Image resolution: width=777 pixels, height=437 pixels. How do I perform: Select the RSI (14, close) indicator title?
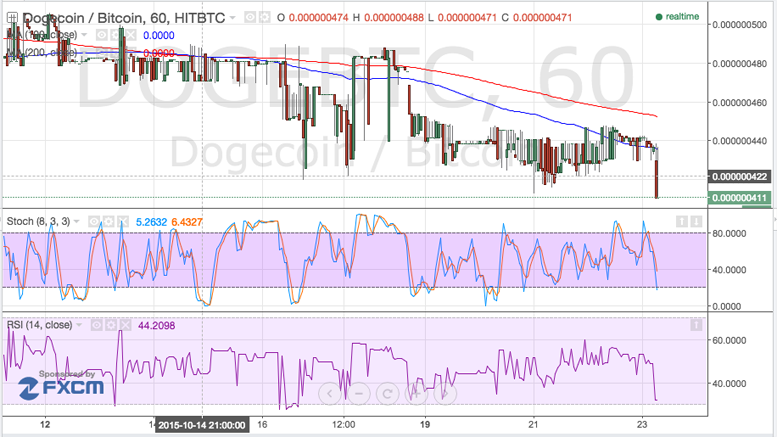[x=39, y=325]
